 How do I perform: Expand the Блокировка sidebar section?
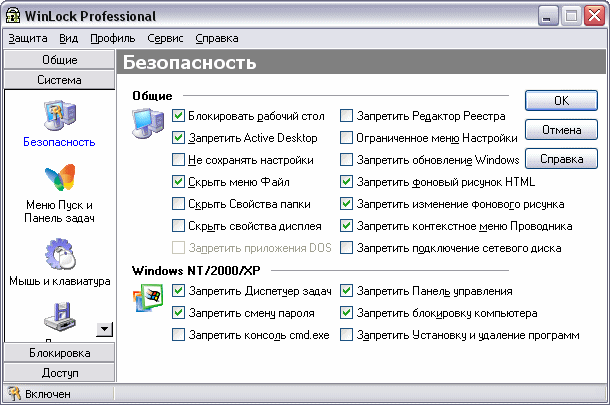pos(60,353)
